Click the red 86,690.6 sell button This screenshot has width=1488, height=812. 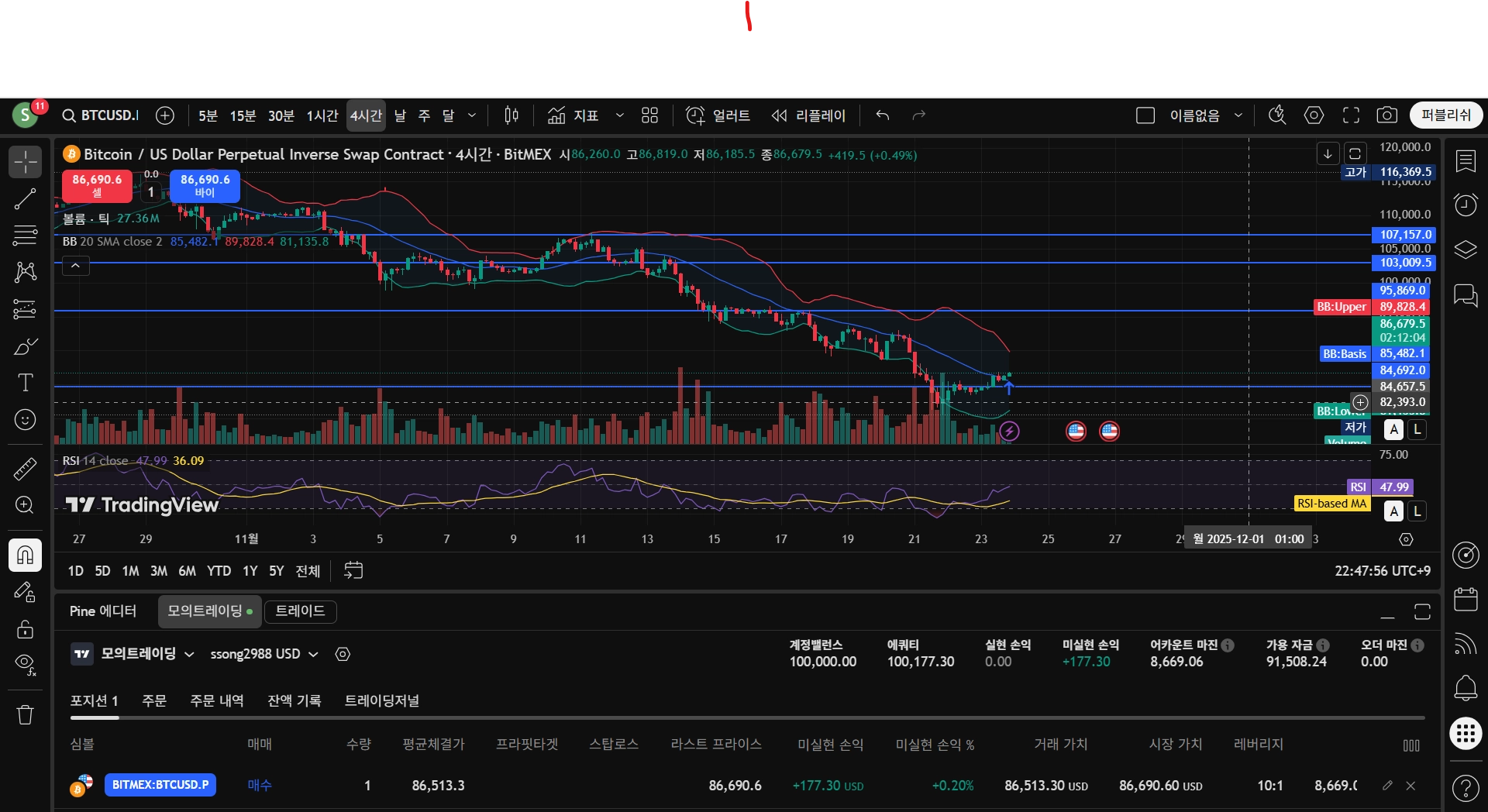[x=97, y=186]
